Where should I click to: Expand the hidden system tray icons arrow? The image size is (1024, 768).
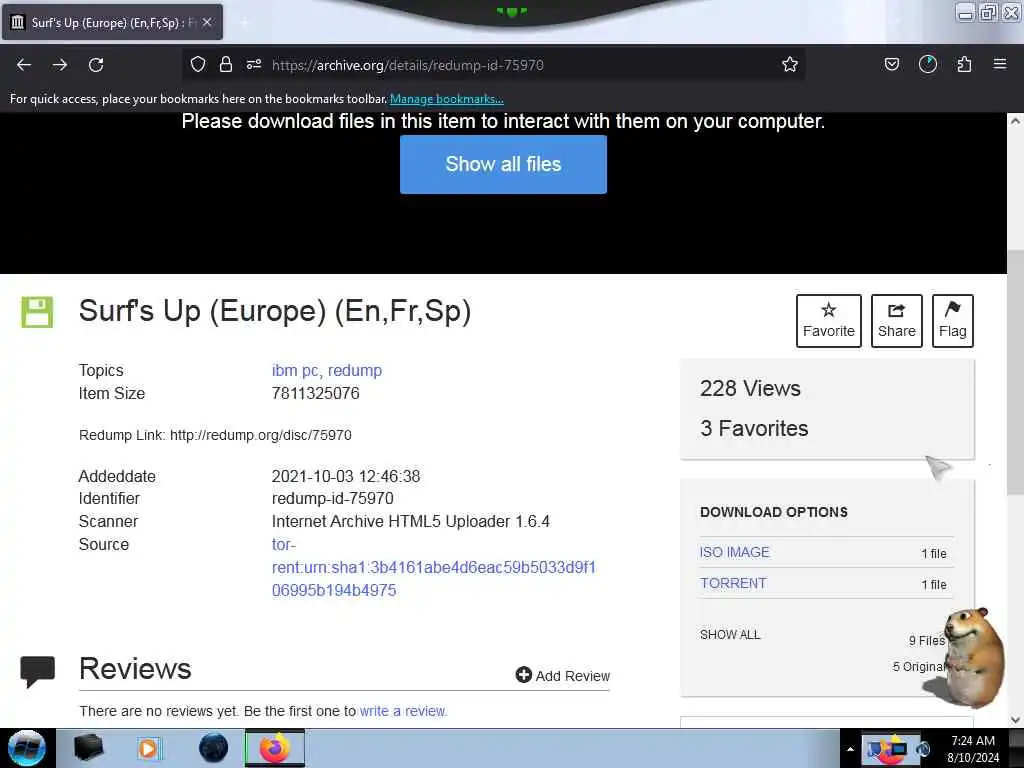pyautogui.click(x=850, y=749)
